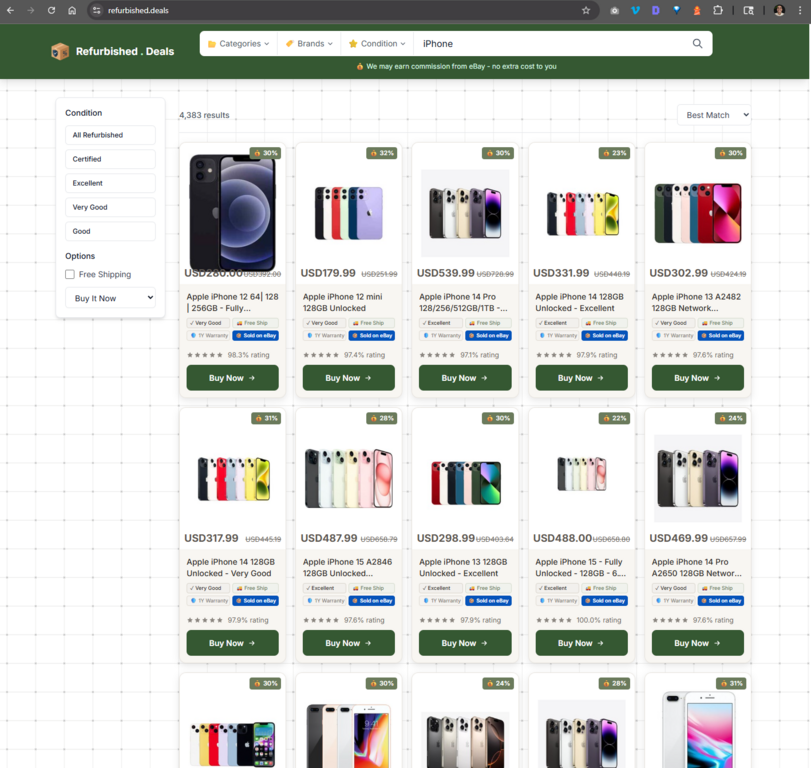Enable the Free Shipping filter
Screen dimensions: 811x768
[70, 274]
